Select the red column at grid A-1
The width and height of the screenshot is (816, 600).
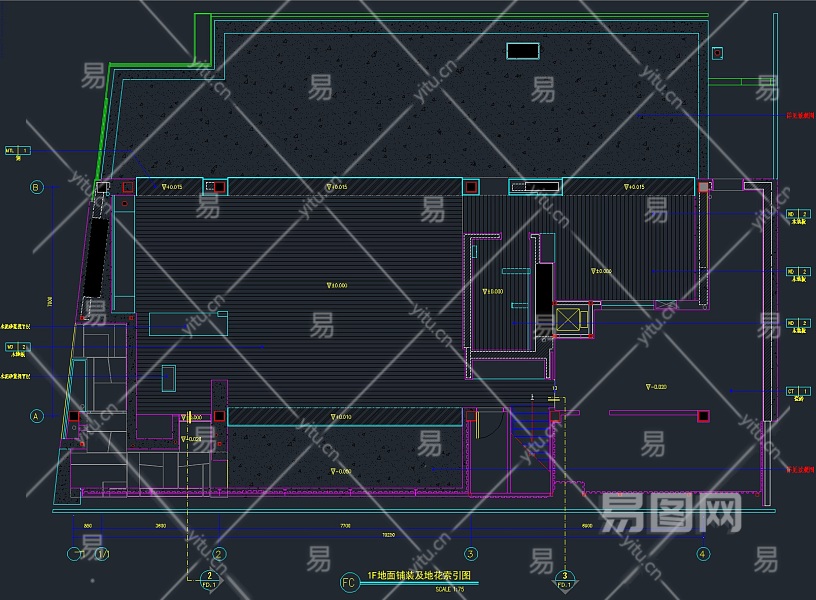[74, 416]
